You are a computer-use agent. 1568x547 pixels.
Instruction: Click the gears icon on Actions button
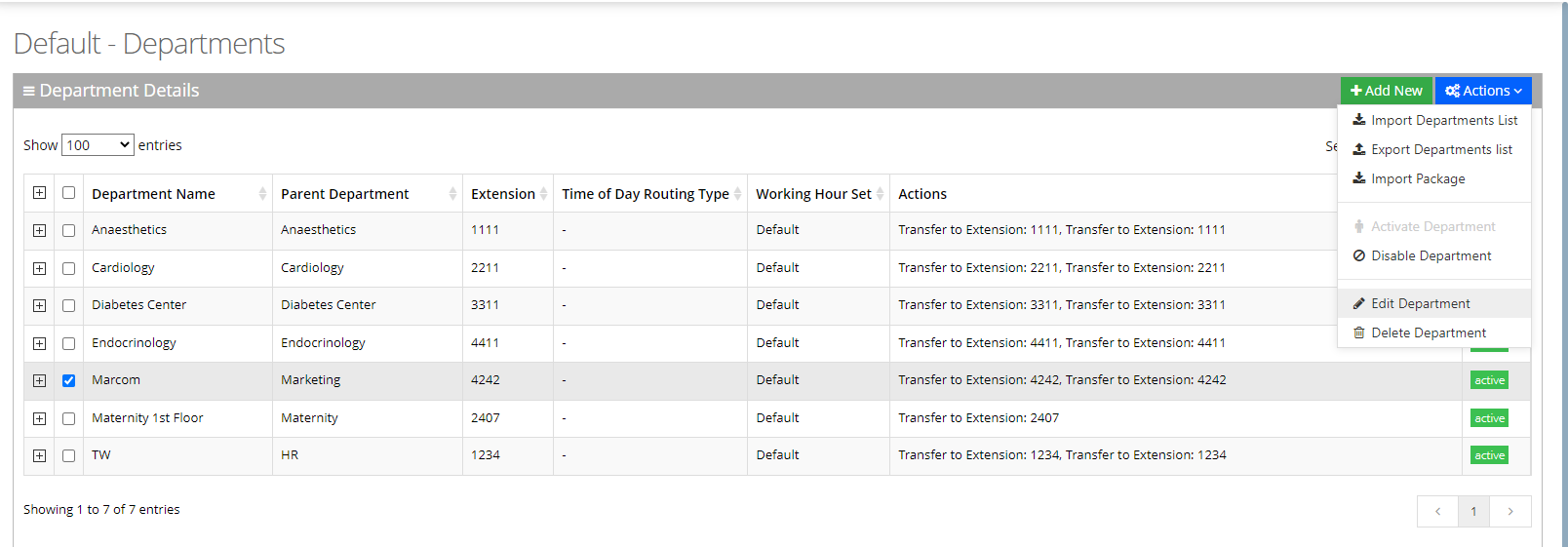pyautogui.click(x=1452, y=91)
